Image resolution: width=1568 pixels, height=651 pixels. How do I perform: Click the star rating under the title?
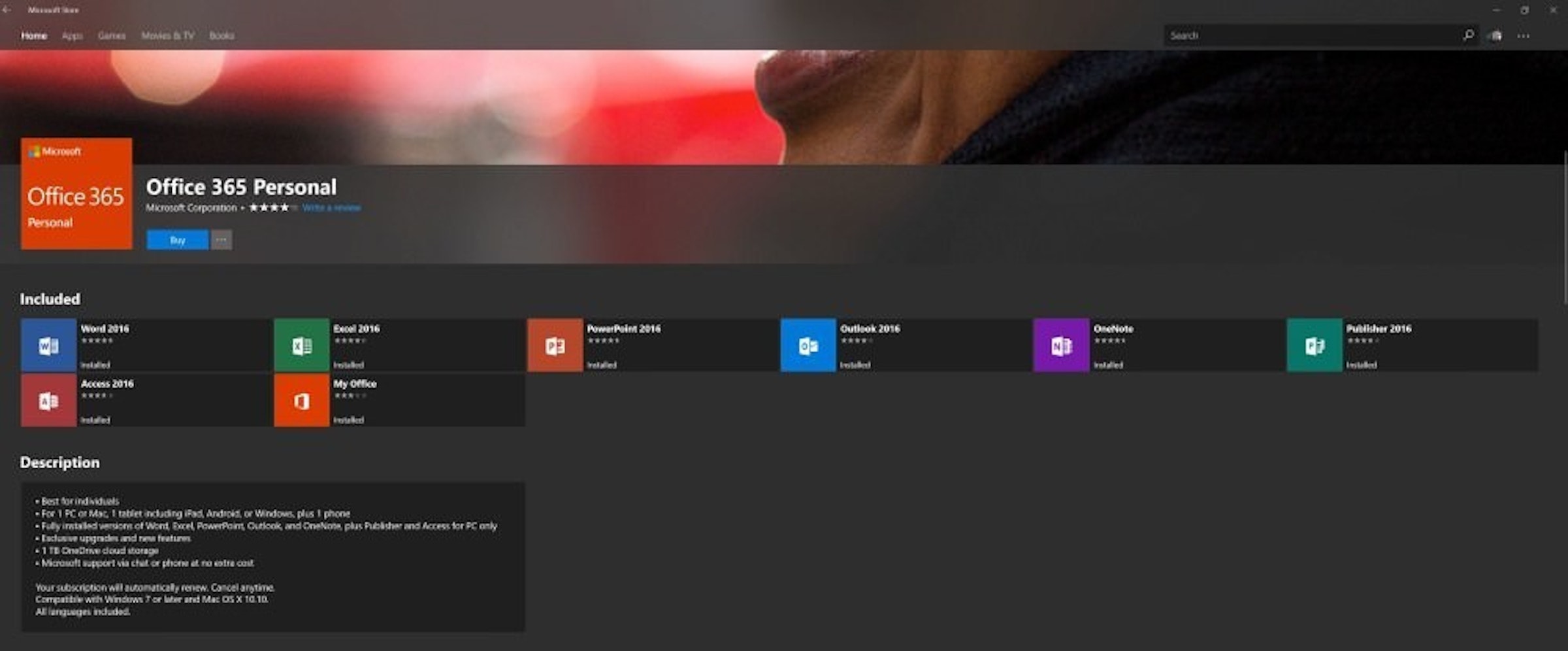point(273,208)
